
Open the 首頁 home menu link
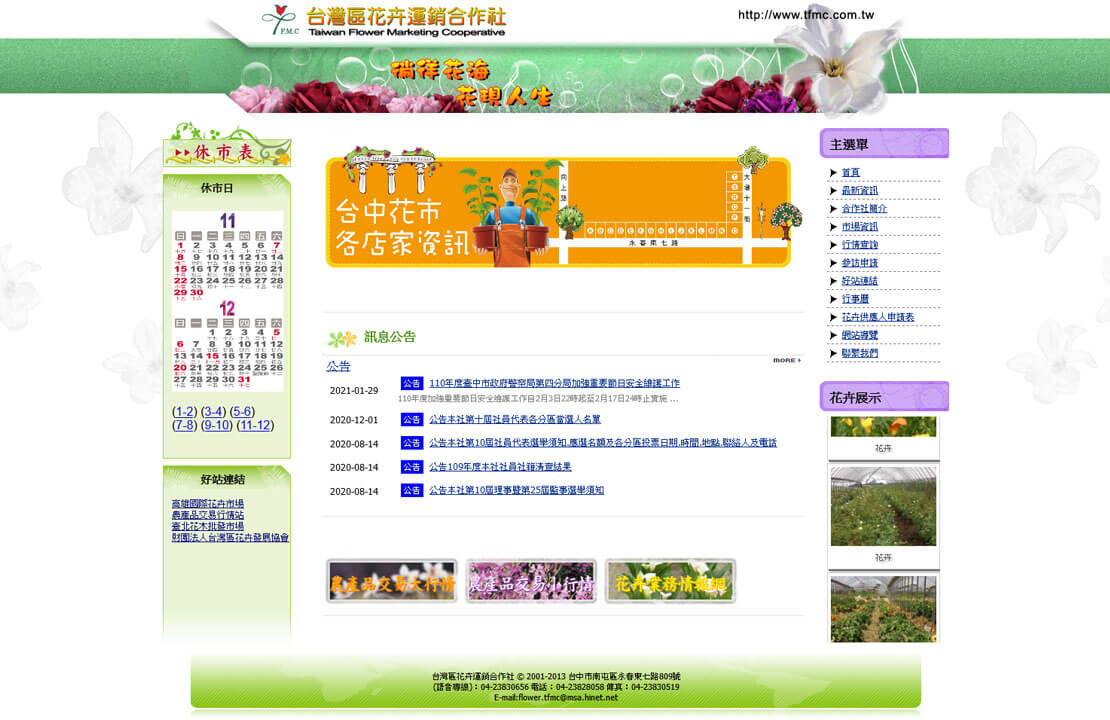point(850,173)
